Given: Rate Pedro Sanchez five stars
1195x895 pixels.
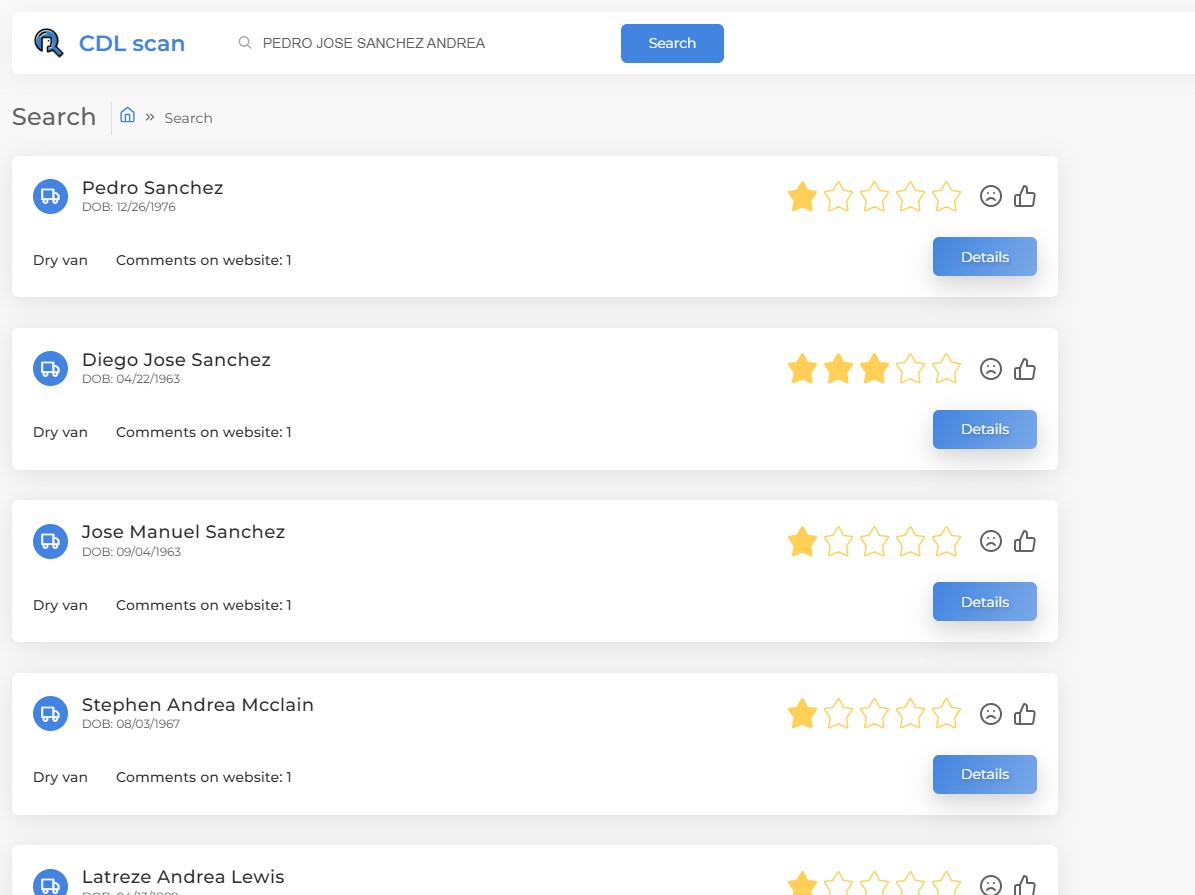Looking at the screenshot, I should (946, 197).
